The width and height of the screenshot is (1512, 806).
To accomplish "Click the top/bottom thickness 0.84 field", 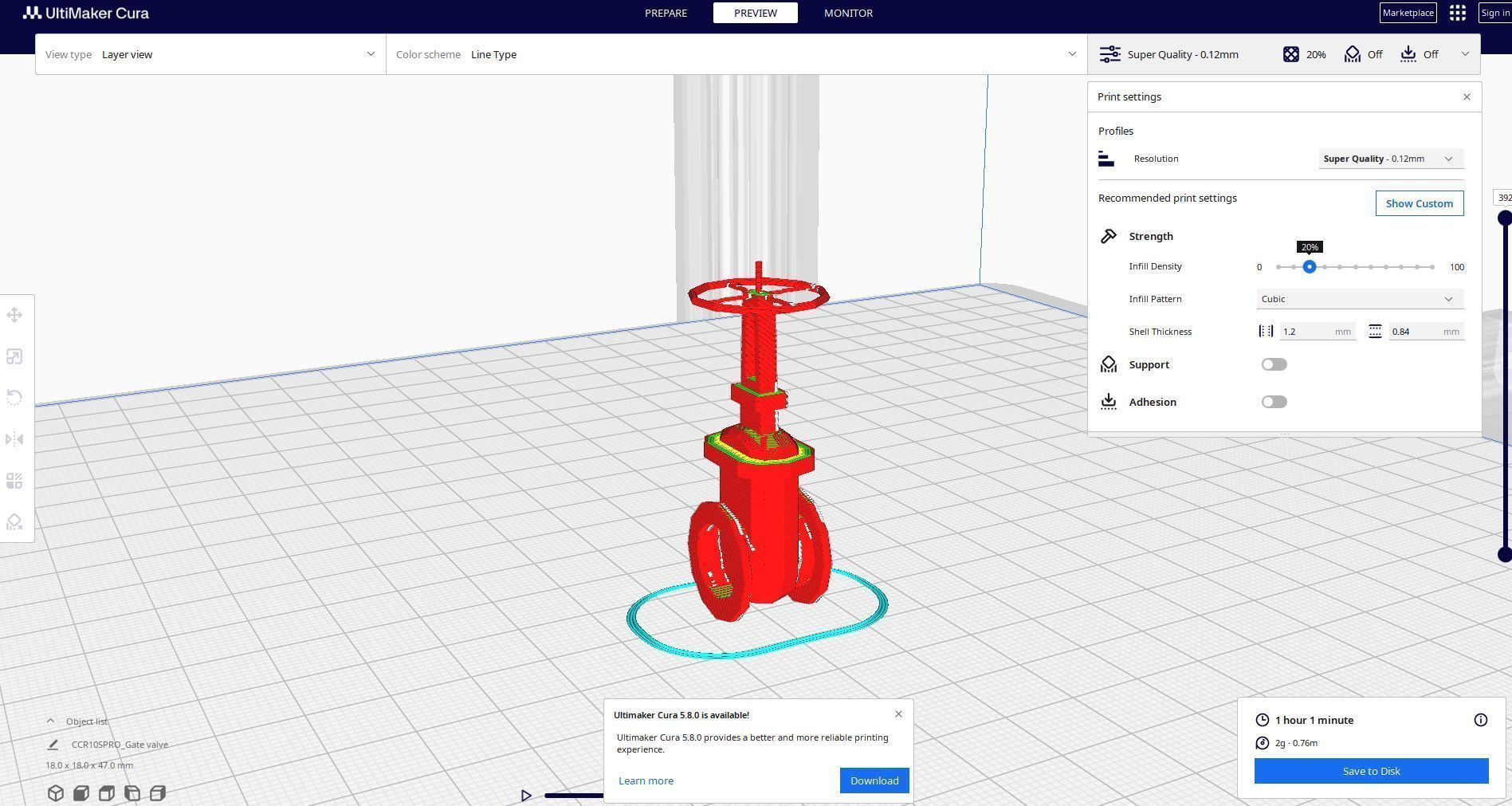I will tap(1426, 332).
